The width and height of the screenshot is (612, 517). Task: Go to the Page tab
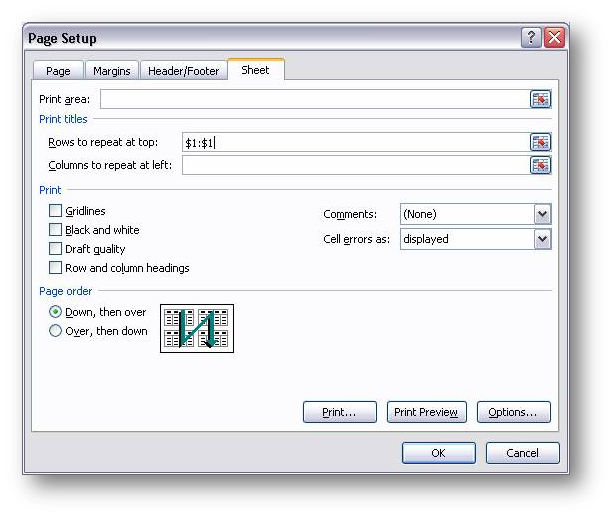click(x=58, y=71)
